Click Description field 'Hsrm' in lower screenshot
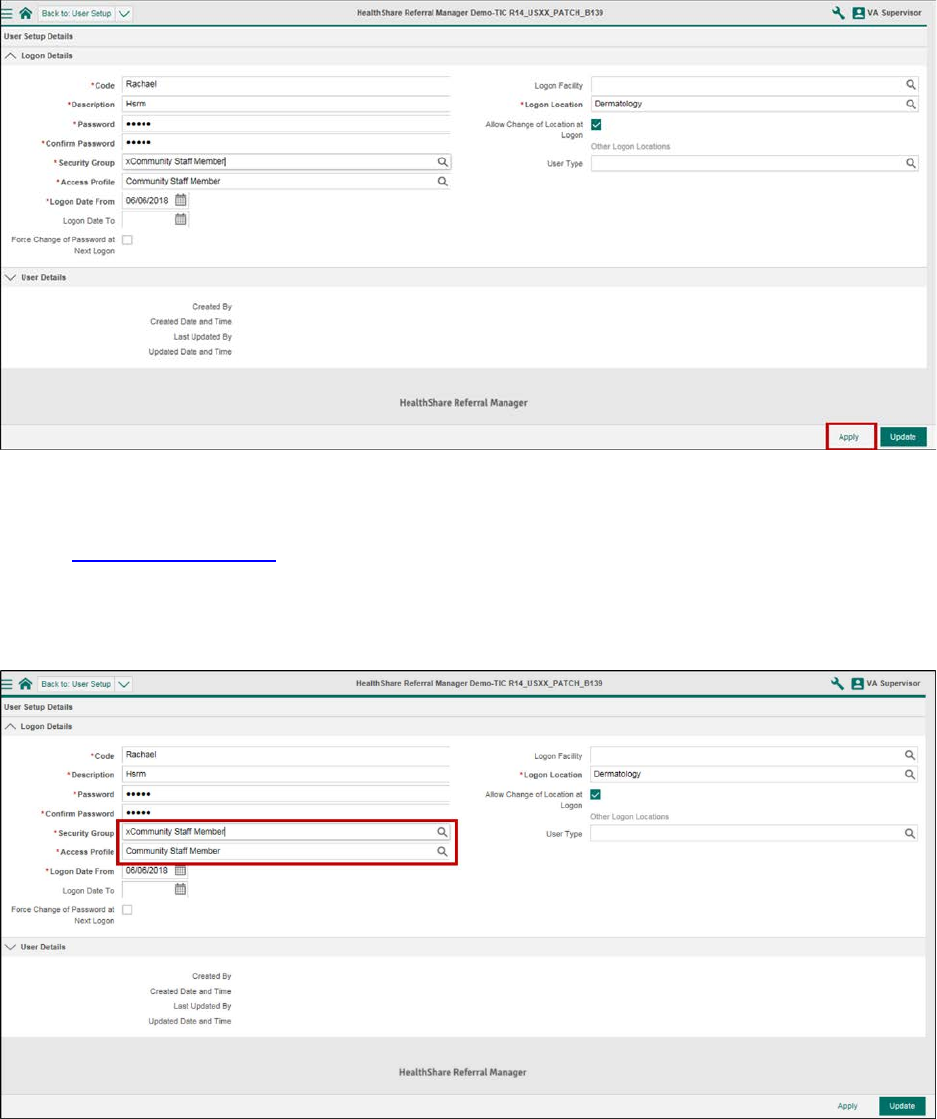The image size is (937, 1119). tap(286, 774)
